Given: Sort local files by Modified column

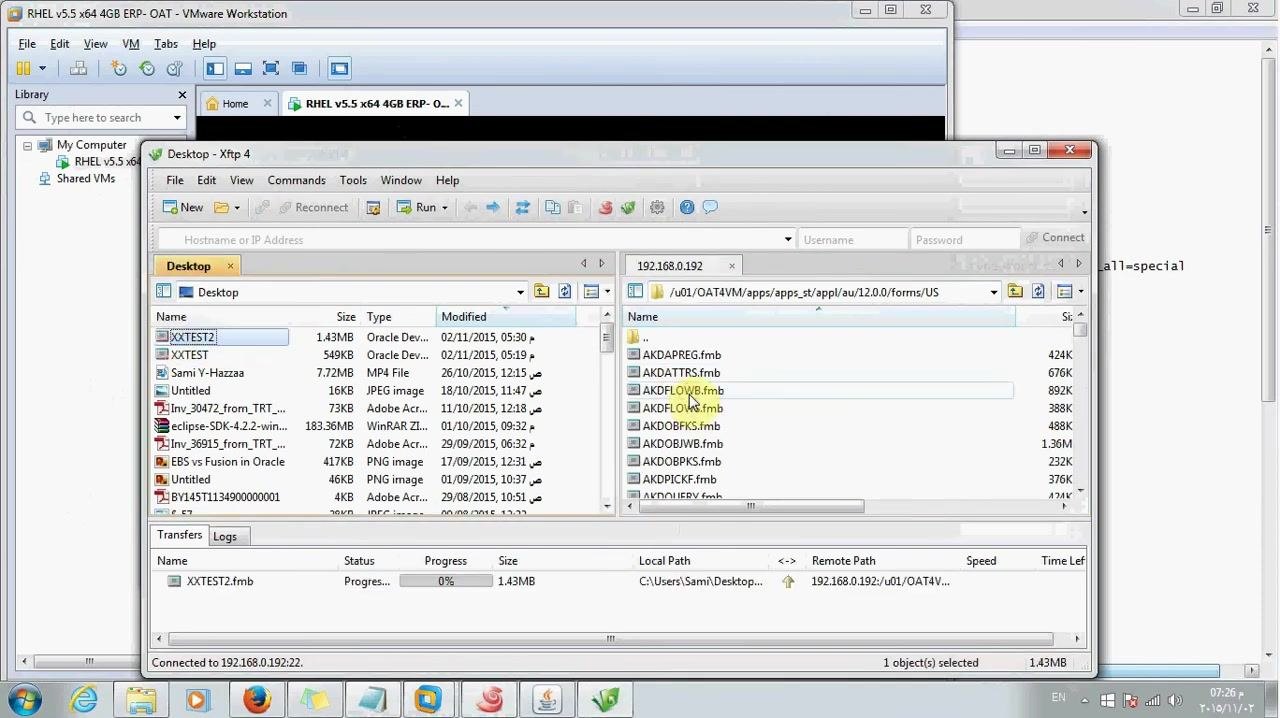Looking at the screenshot, I should point(507,317).
